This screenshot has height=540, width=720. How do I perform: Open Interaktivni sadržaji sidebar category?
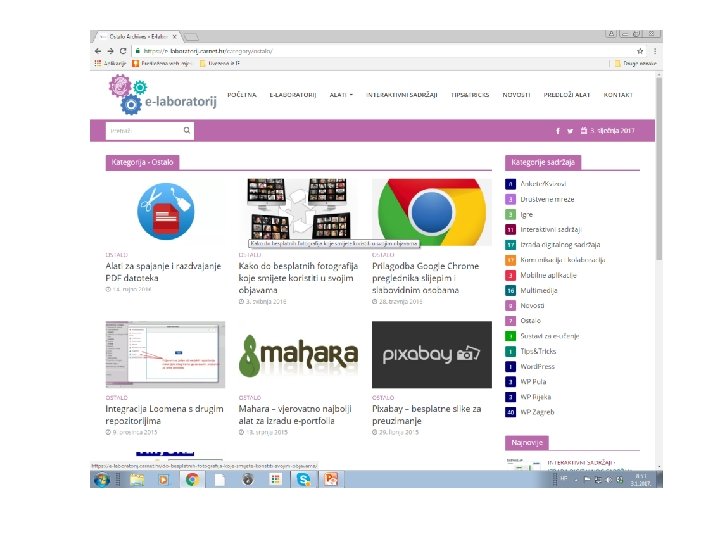551,229
